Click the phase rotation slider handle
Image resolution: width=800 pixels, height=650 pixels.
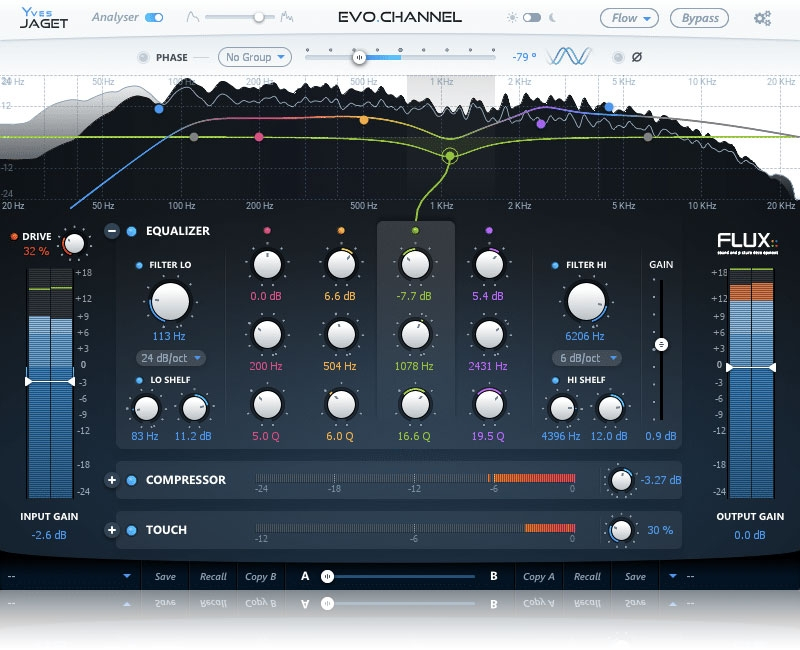359,57
